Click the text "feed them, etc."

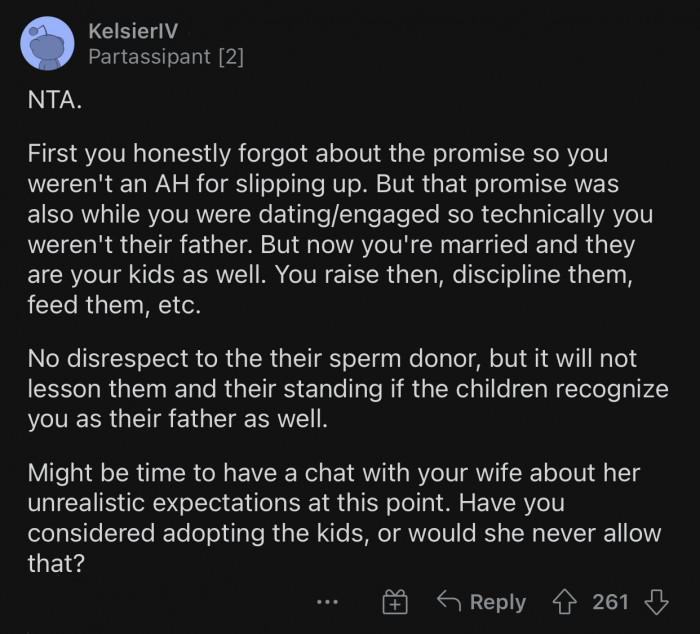(x=114, y=307)
